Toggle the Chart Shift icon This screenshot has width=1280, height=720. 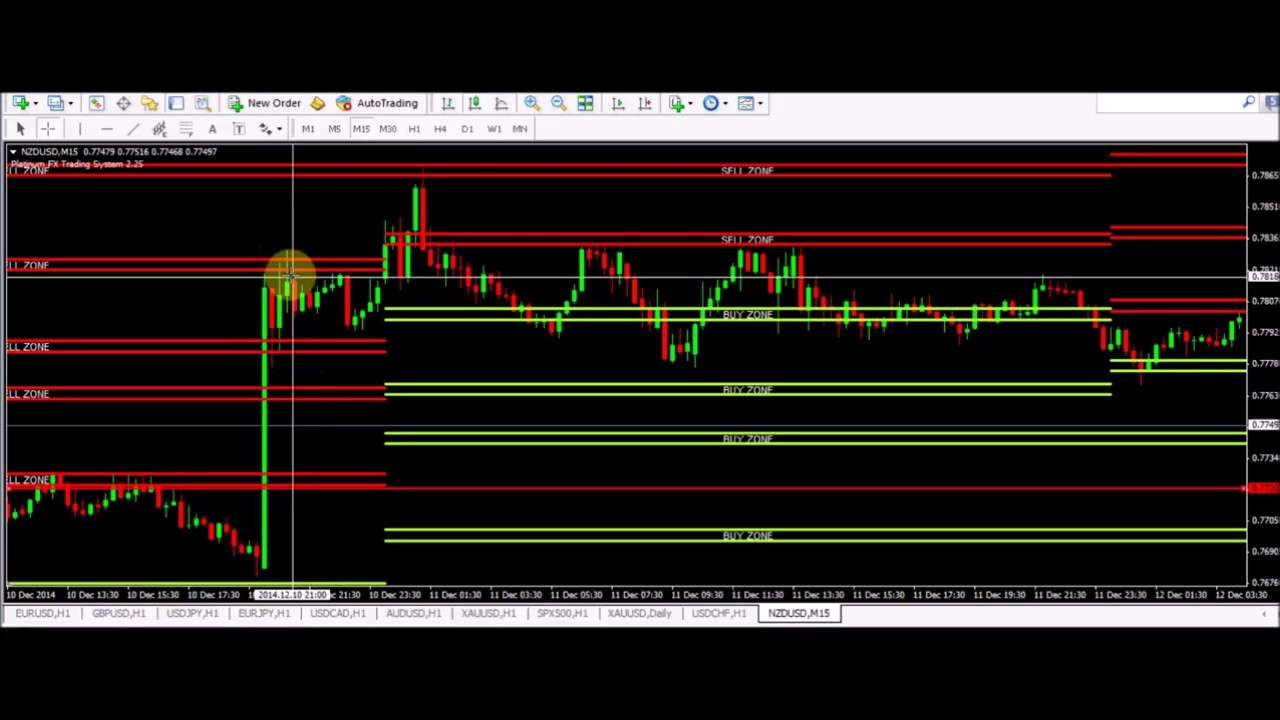click(x=645, y=103)
